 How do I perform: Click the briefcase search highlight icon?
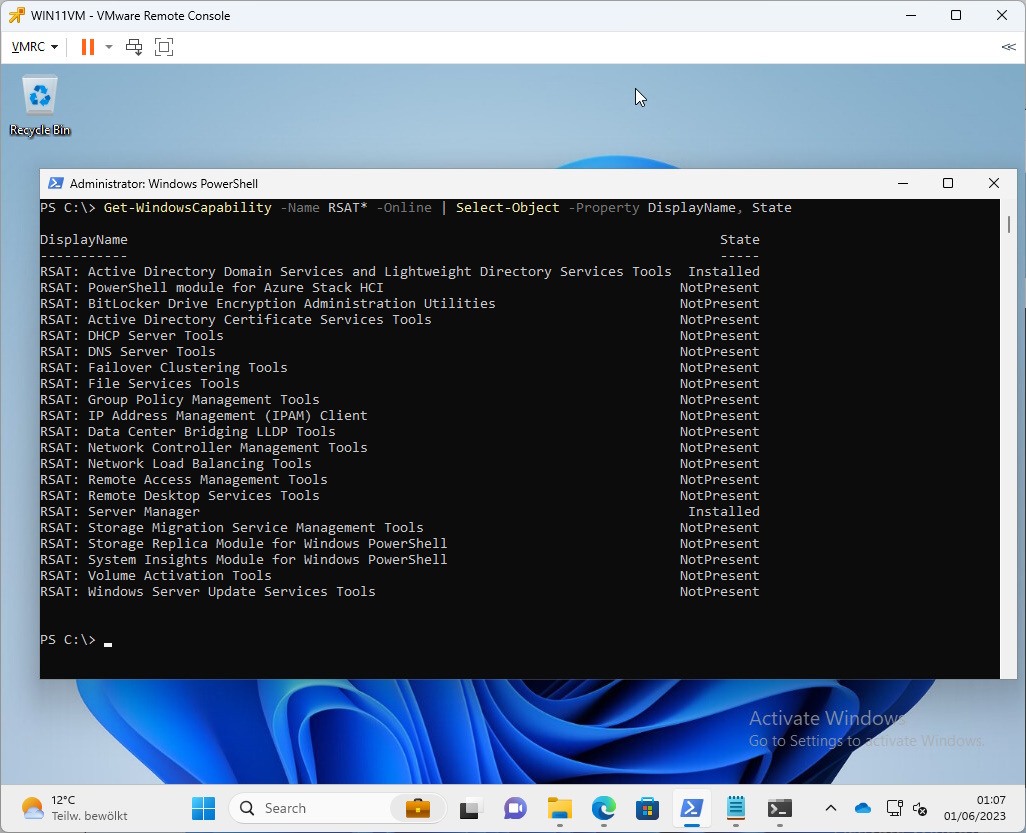point(417,808)
